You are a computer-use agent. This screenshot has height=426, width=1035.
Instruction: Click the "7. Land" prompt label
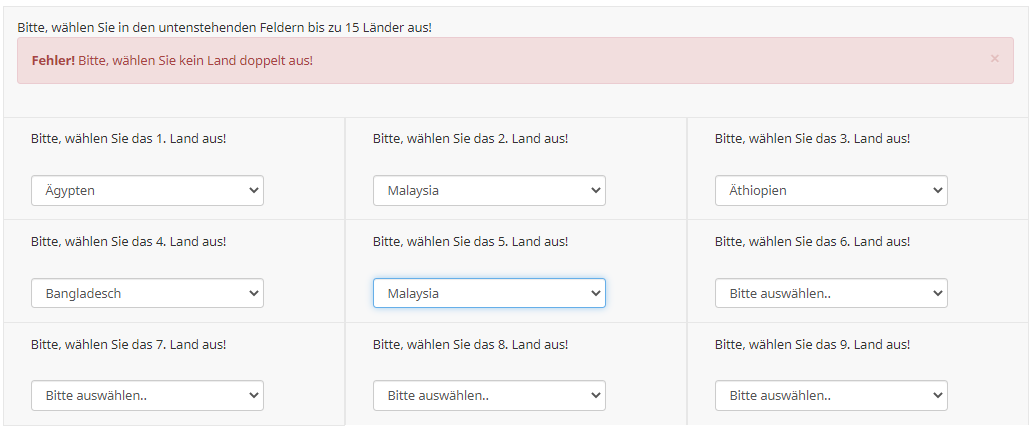coord(129,344)
